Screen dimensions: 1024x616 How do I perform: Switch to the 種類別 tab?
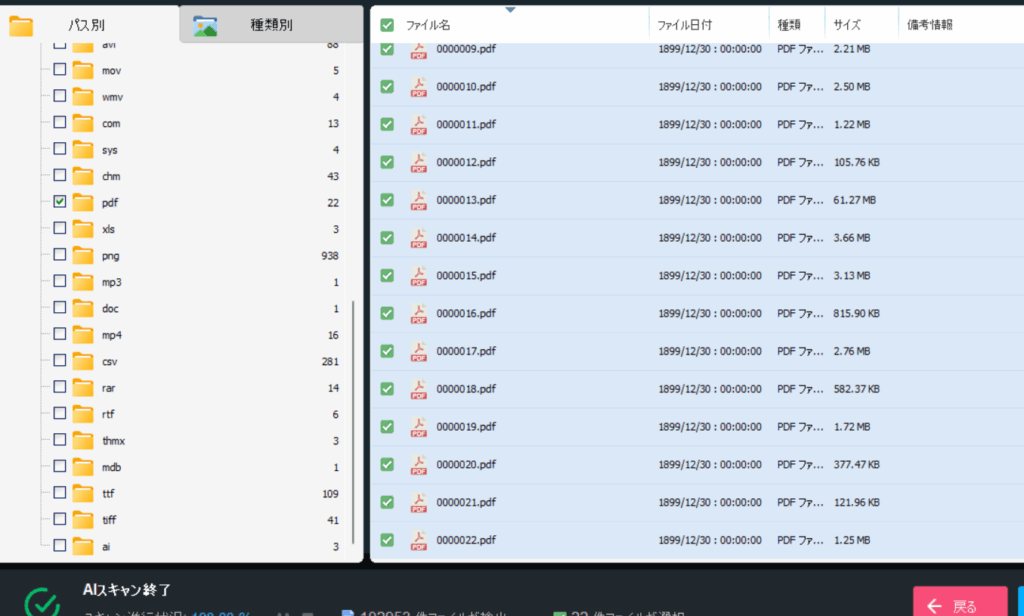271,25
